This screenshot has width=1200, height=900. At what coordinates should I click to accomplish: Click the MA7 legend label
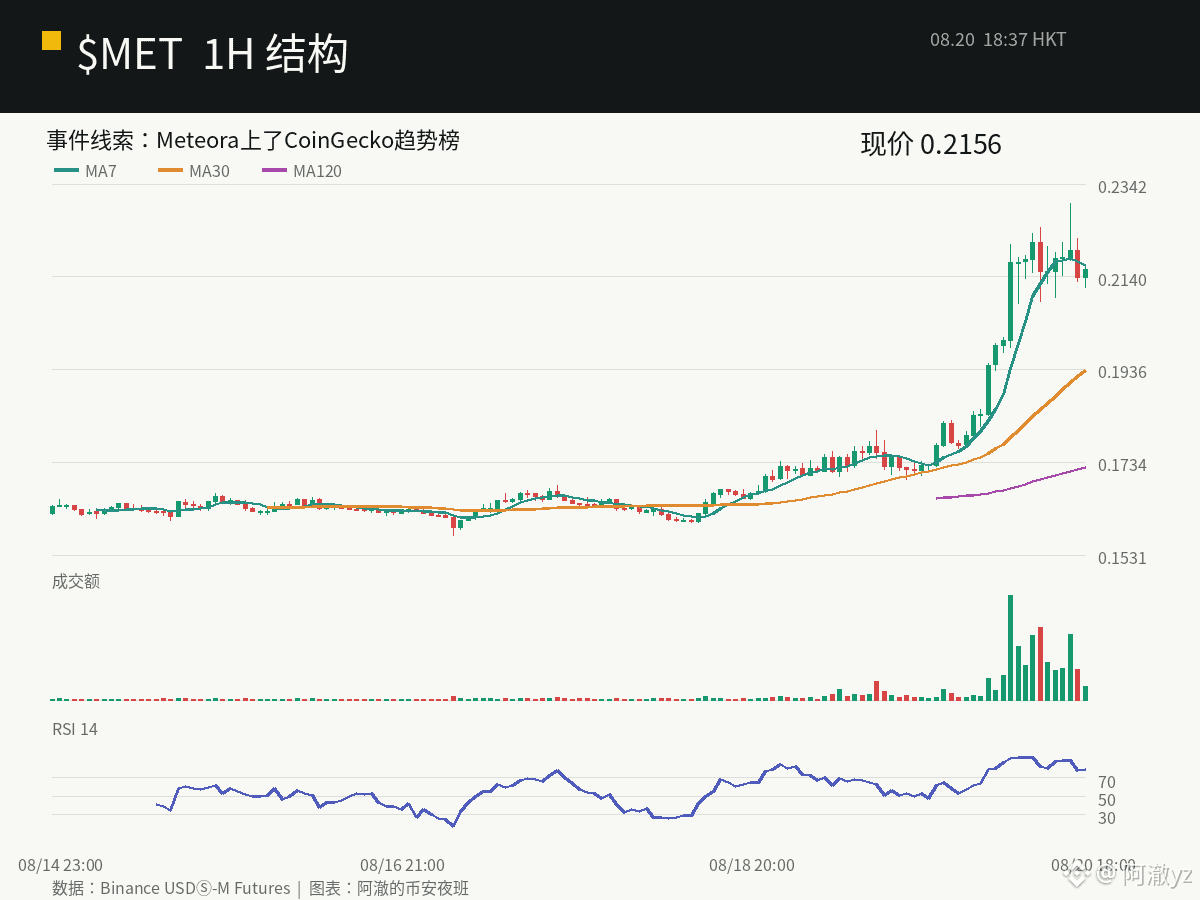[101, 171]
